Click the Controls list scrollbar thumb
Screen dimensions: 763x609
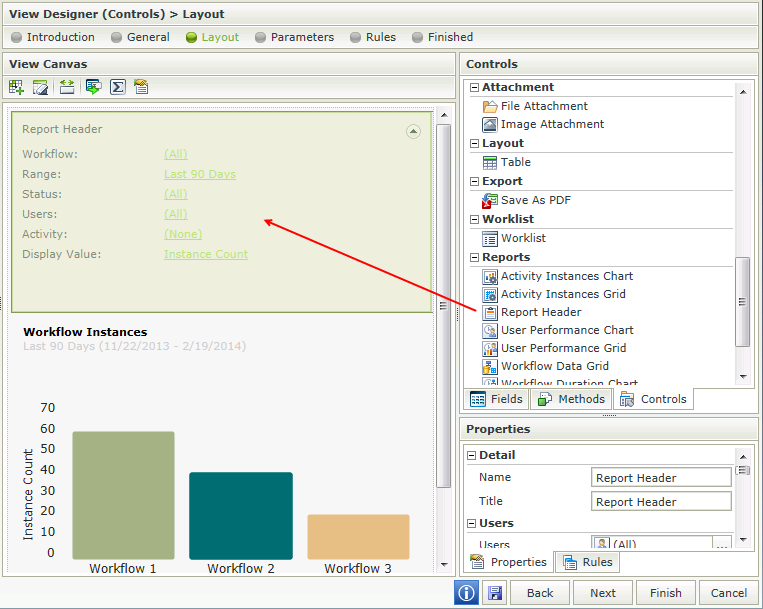(x=743, y=302)
